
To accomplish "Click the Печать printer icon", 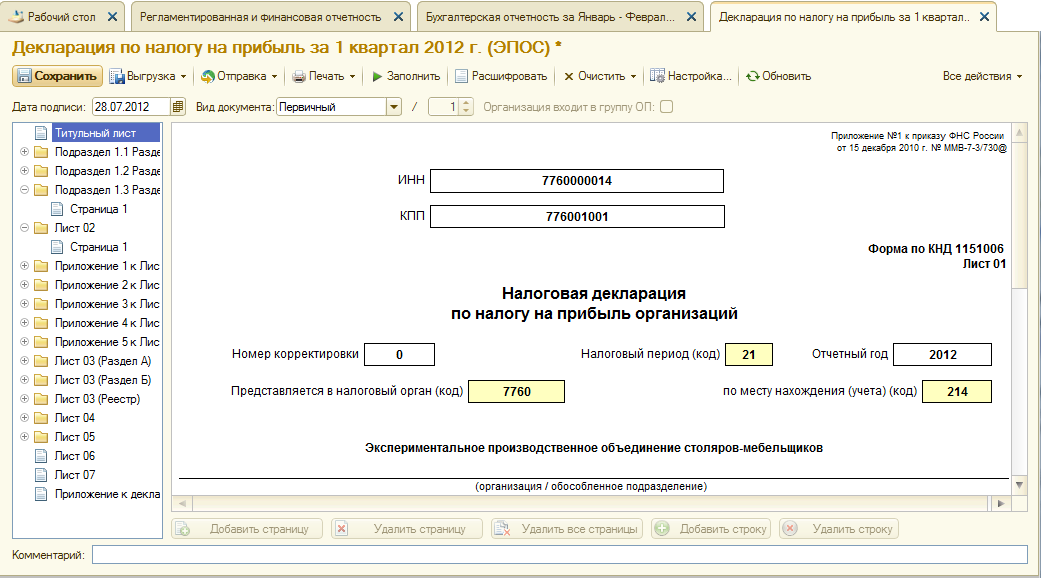I will point(299,76).
